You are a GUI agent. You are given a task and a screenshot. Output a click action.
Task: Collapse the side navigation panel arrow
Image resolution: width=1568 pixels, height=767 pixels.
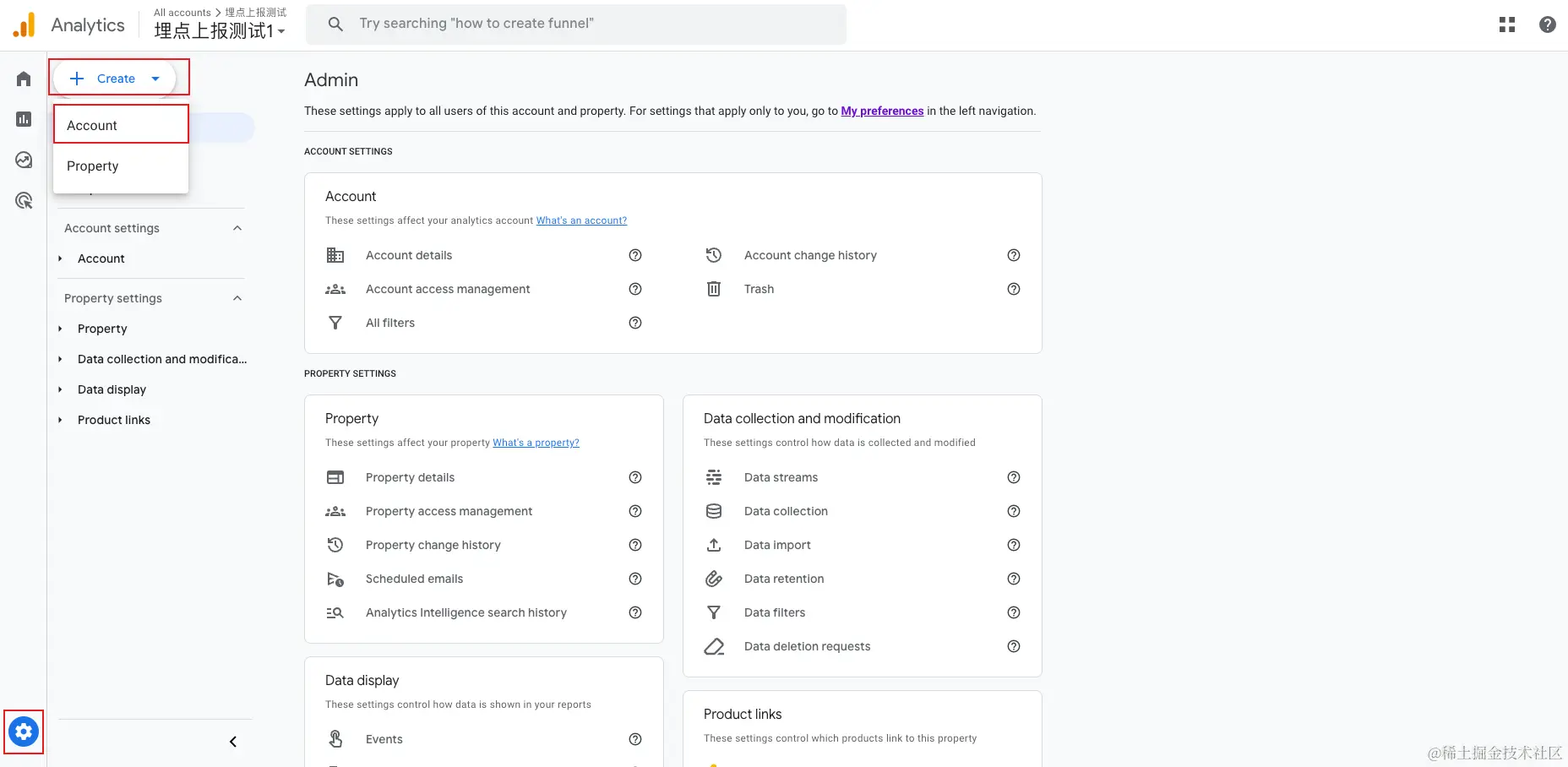(233, 742)
